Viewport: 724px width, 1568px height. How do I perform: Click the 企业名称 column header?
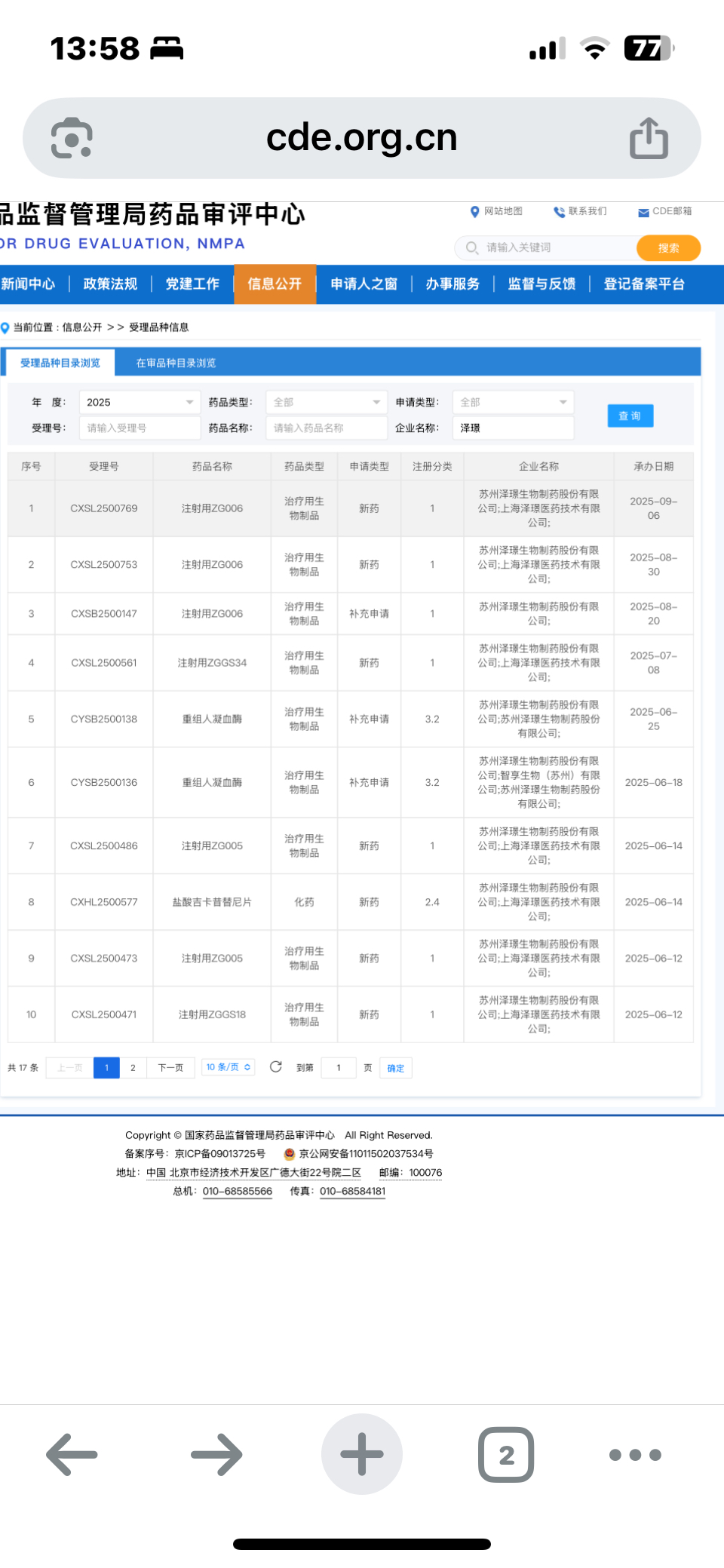coord(538,466)
